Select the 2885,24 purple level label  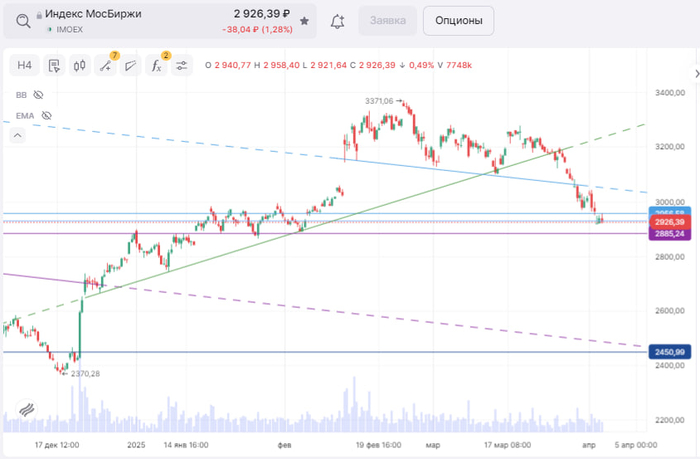click(x=669, y=234)
